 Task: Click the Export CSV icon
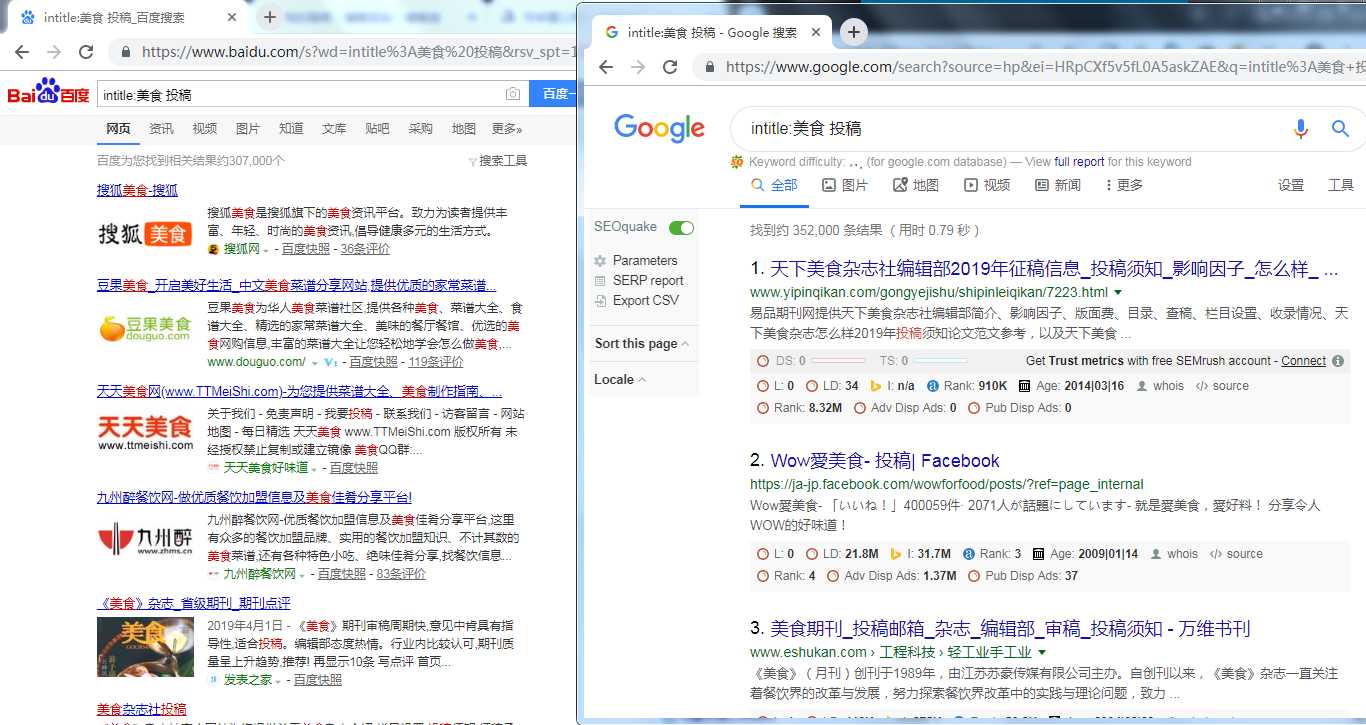click(600, 301)
